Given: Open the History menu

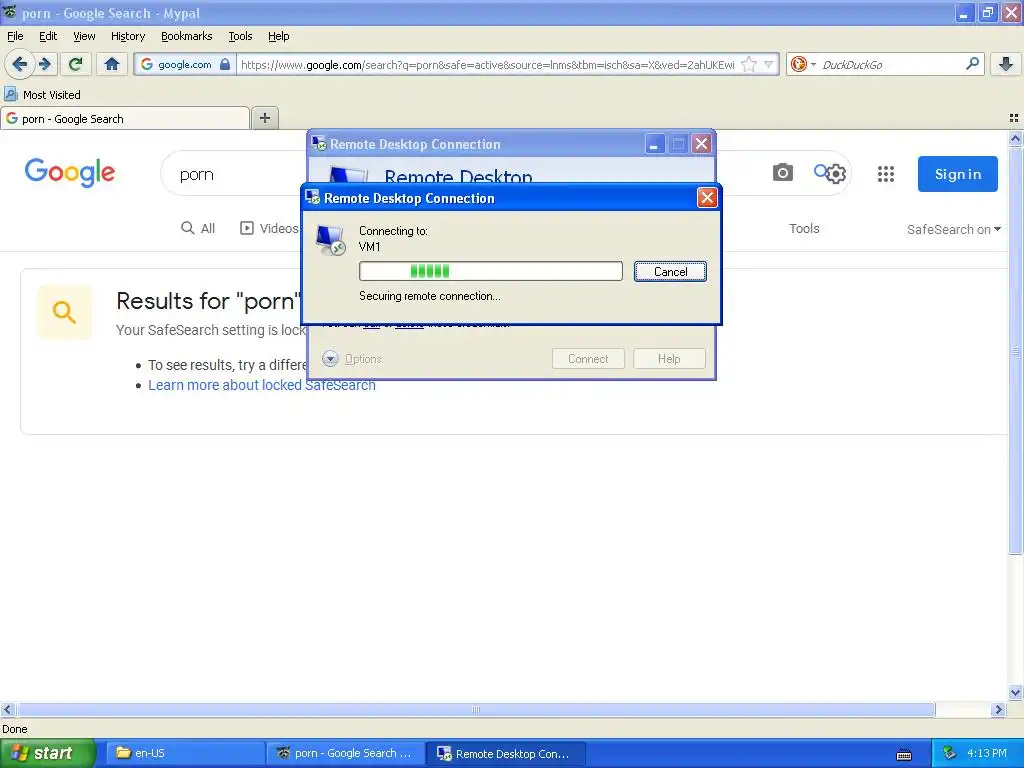Looking at the screenshot, I should point(127,36).
